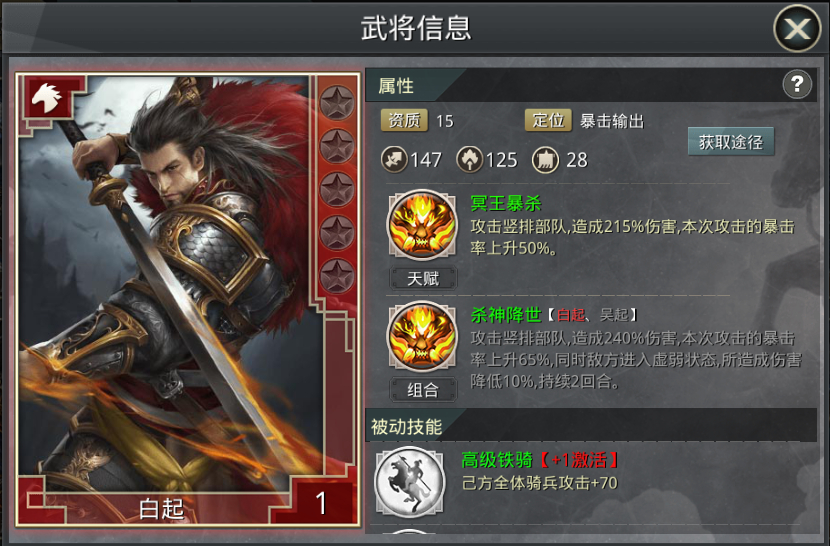Click the first star on the card
830x546 pixels.
coord(337,102)
